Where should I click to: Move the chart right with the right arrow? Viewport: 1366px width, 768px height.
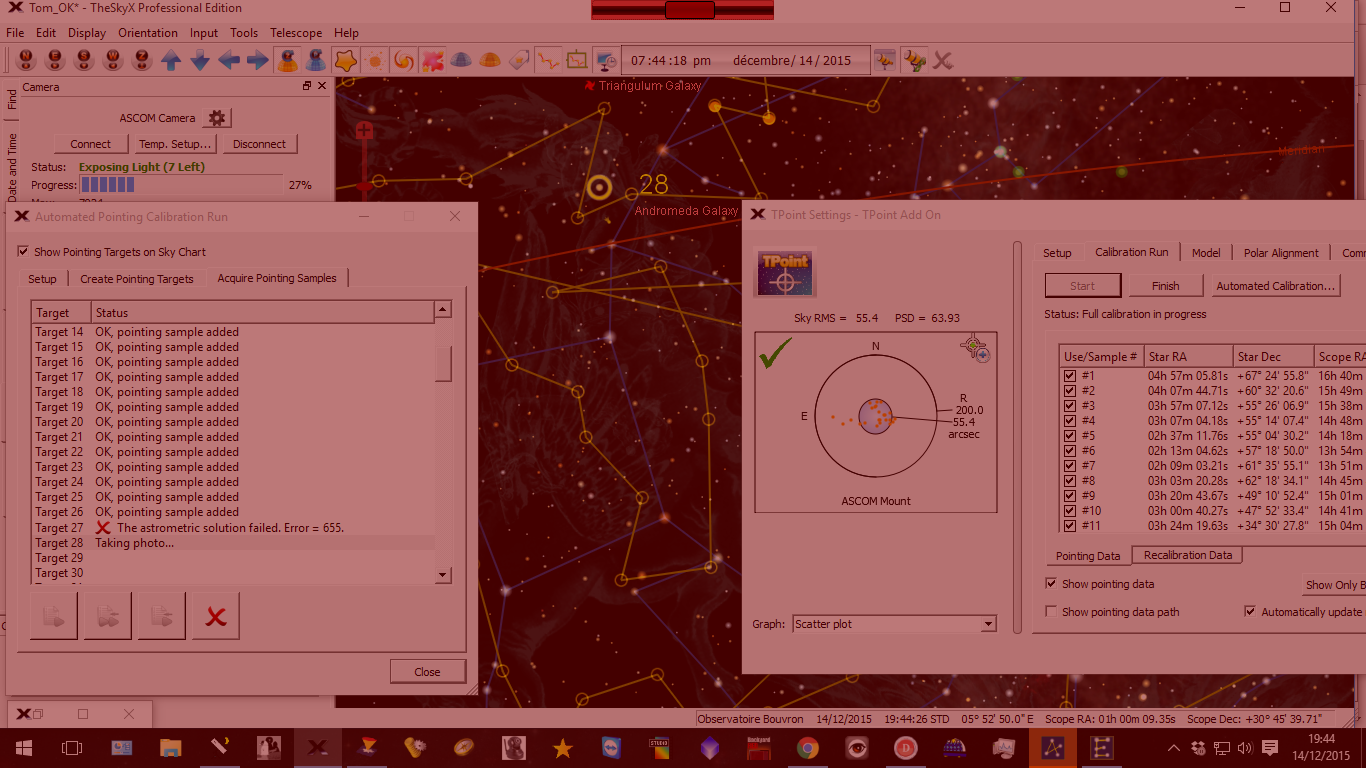pyautogui.click(x=258, y=60)
